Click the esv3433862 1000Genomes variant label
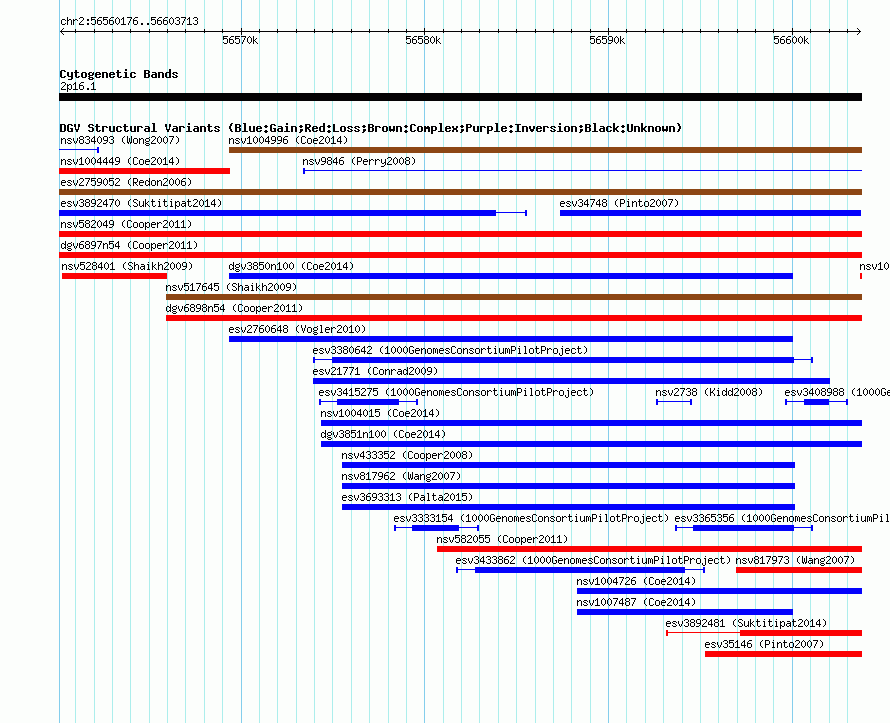 [x=593, y=560]
